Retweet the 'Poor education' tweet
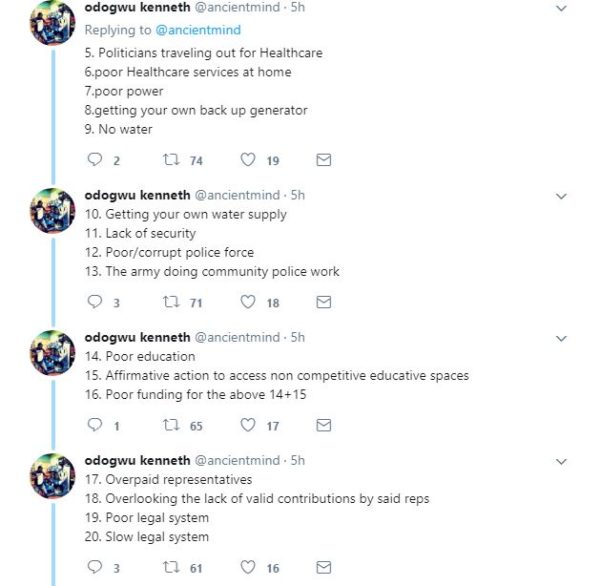Screen dimensions: 600x586 [x=171, y=425]
